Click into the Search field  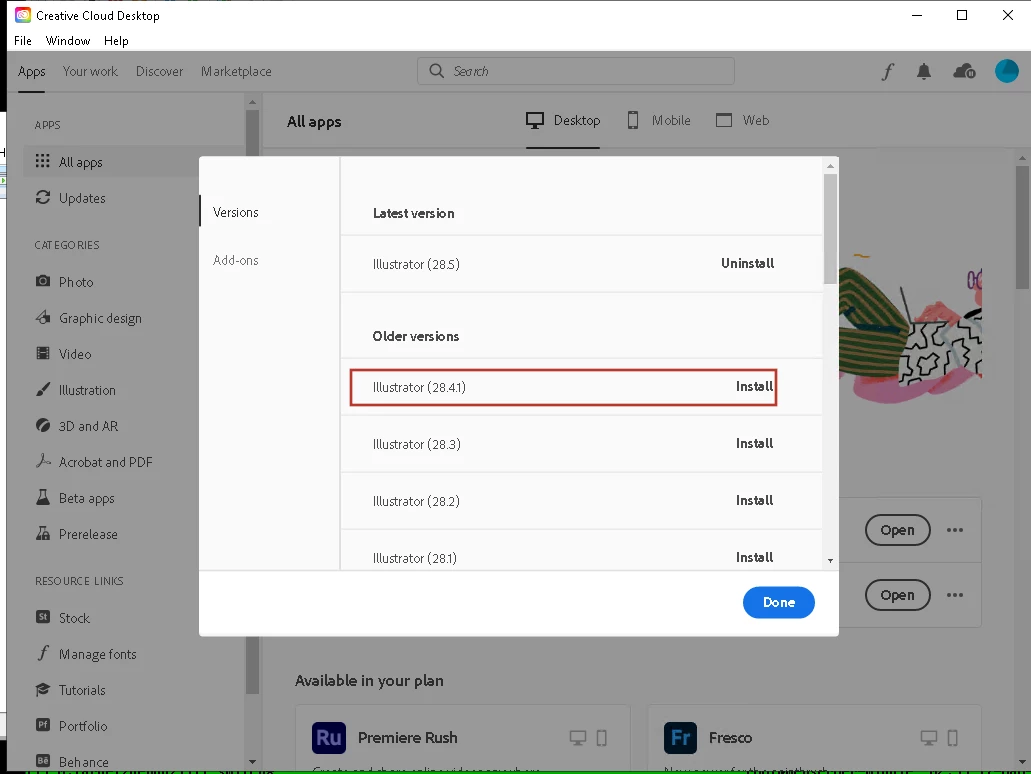(575, 70)
